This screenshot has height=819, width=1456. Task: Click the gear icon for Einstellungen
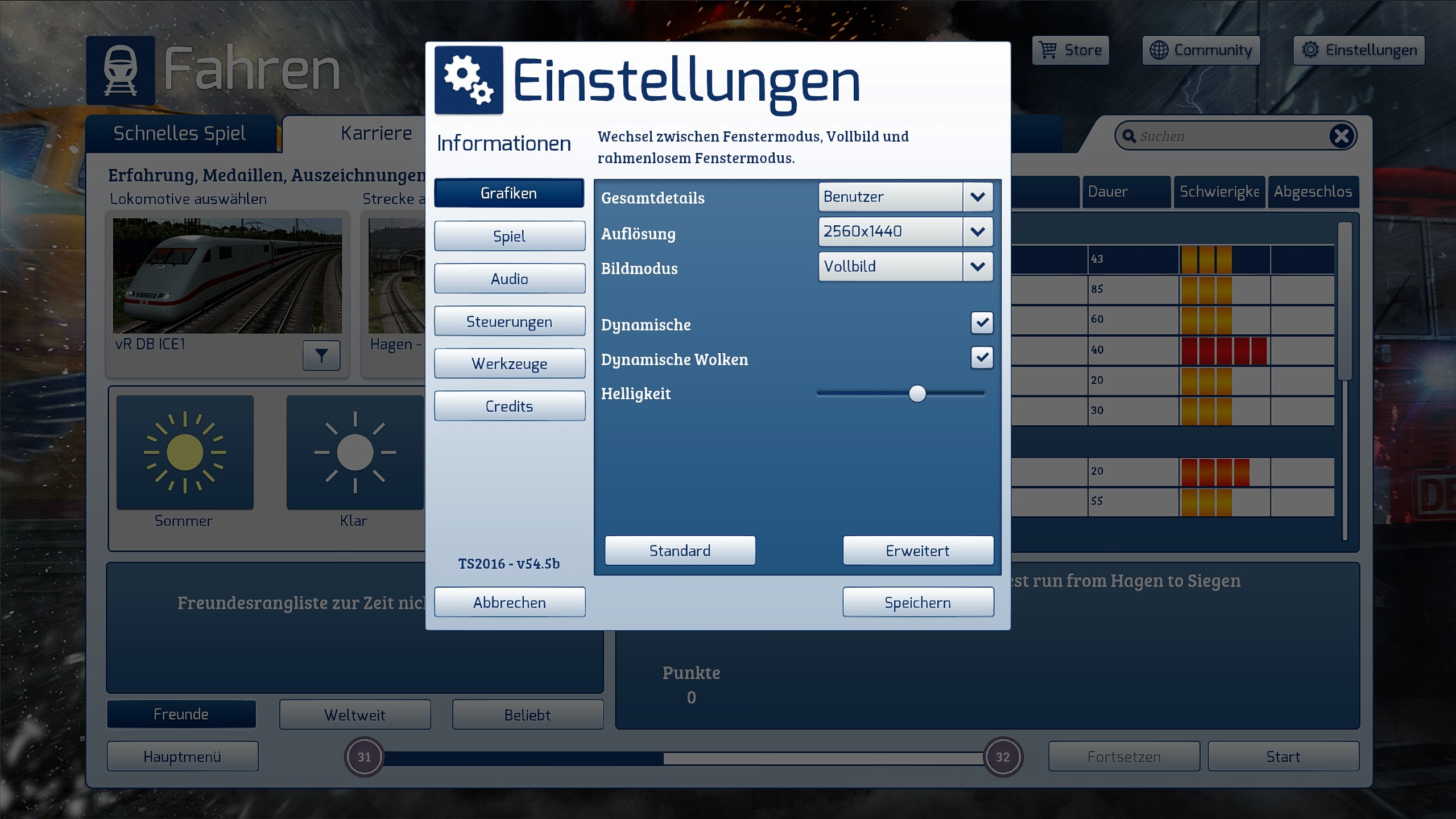pyautogui.click(x=1310, y=50)
